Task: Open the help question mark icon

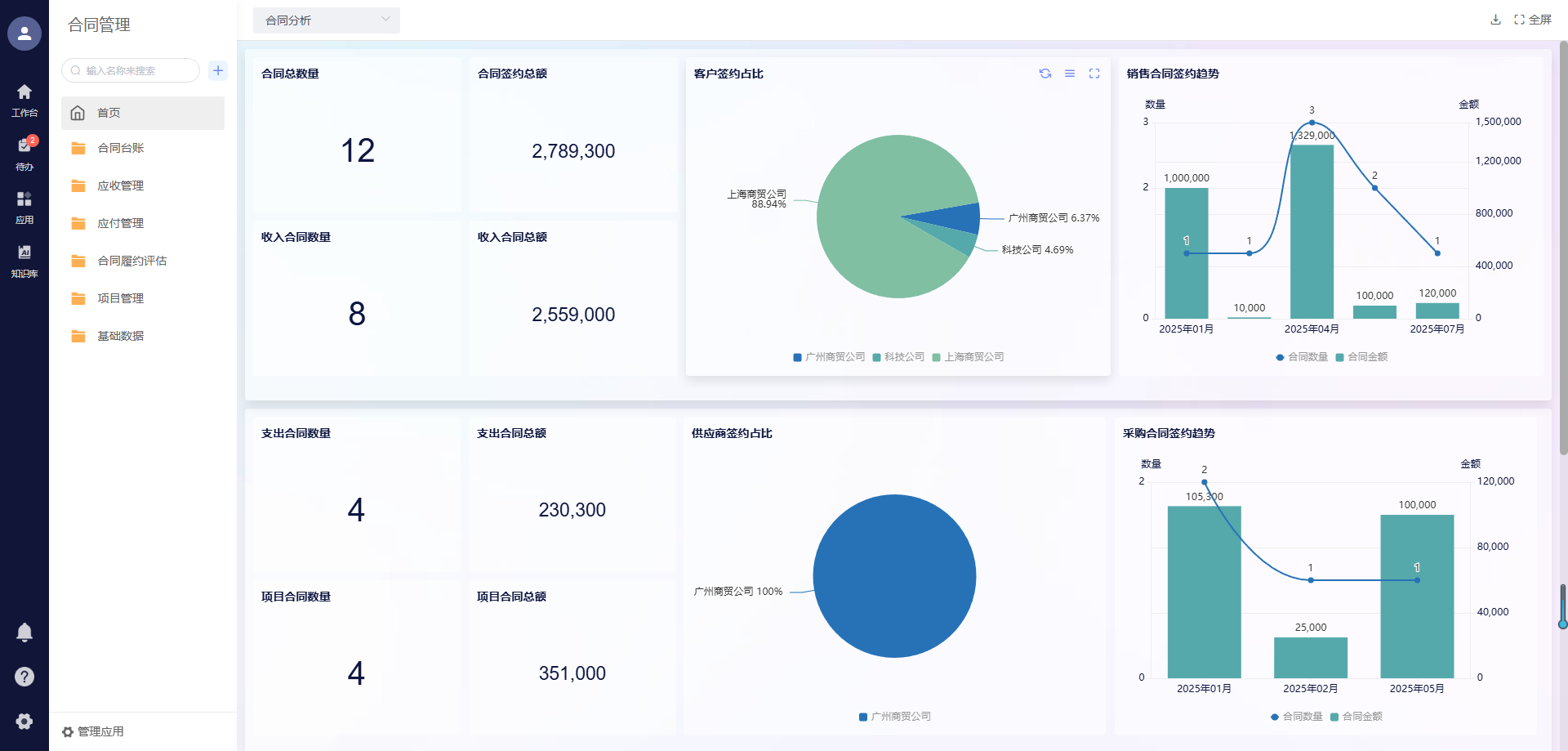Action: pos(24,677)
